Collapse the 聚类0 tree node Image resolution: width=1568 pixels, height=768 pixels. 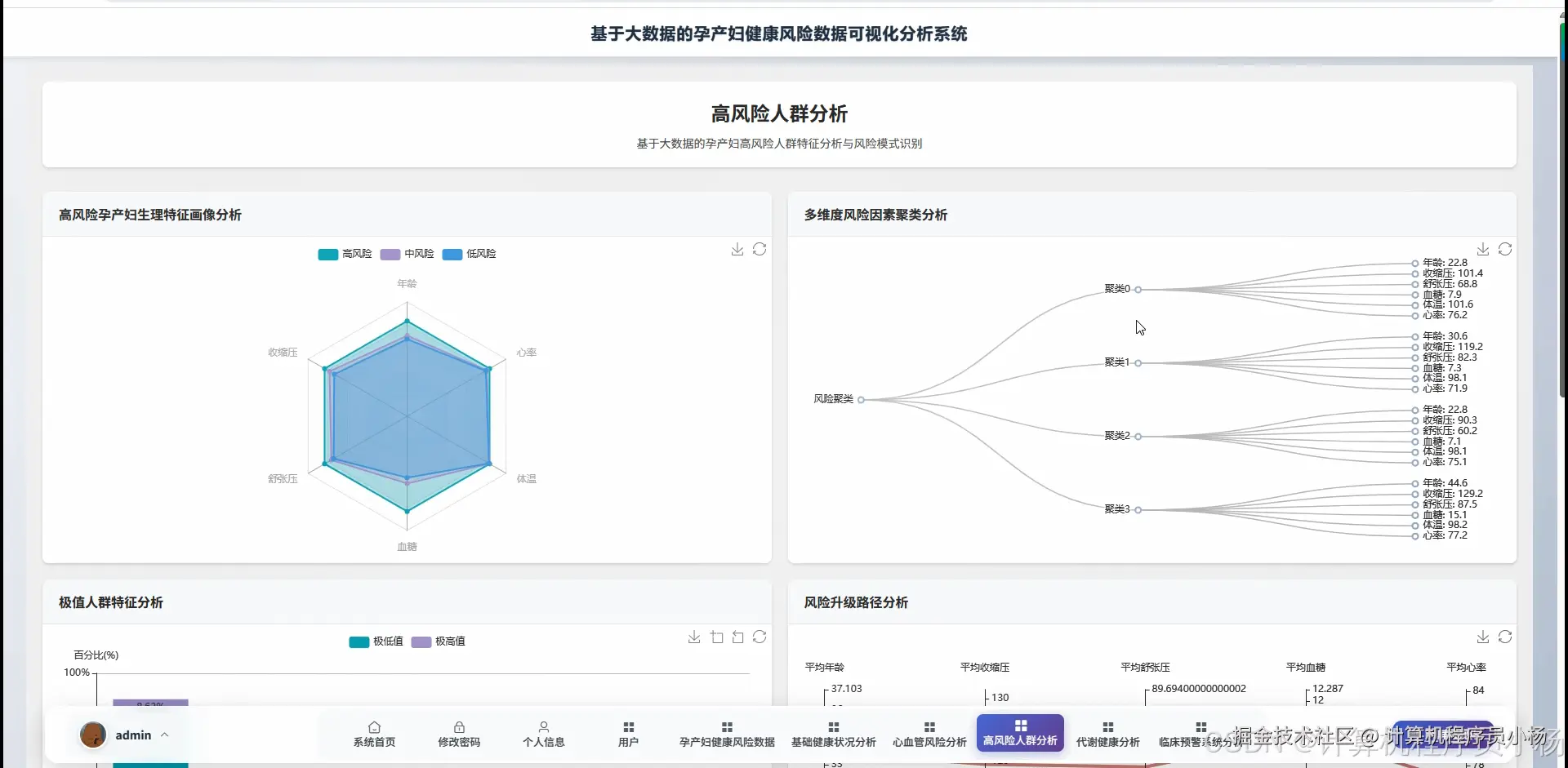[x=1138, y=288]
